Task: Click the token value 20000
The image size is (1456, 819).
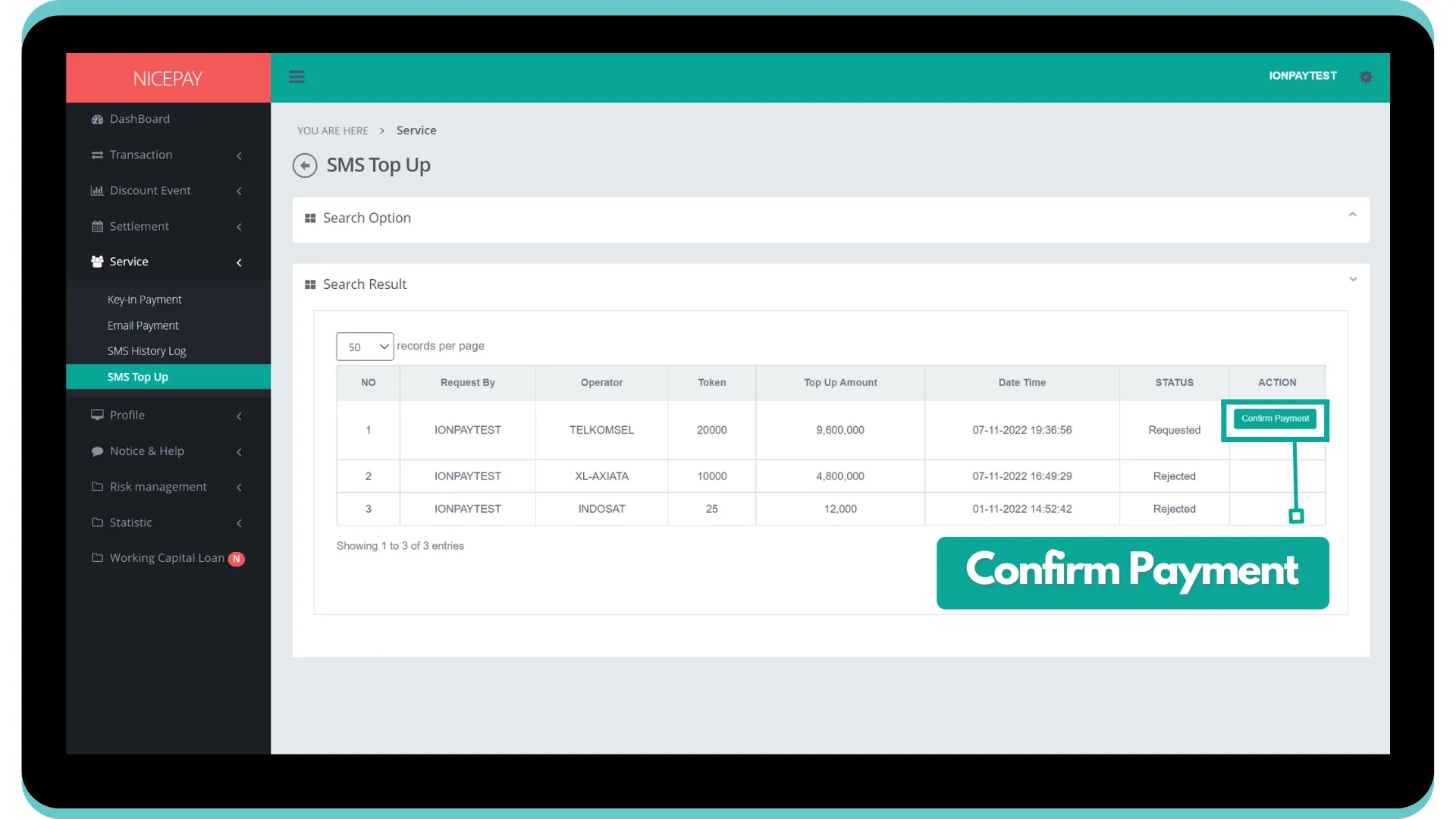Action: pos(711,430)
